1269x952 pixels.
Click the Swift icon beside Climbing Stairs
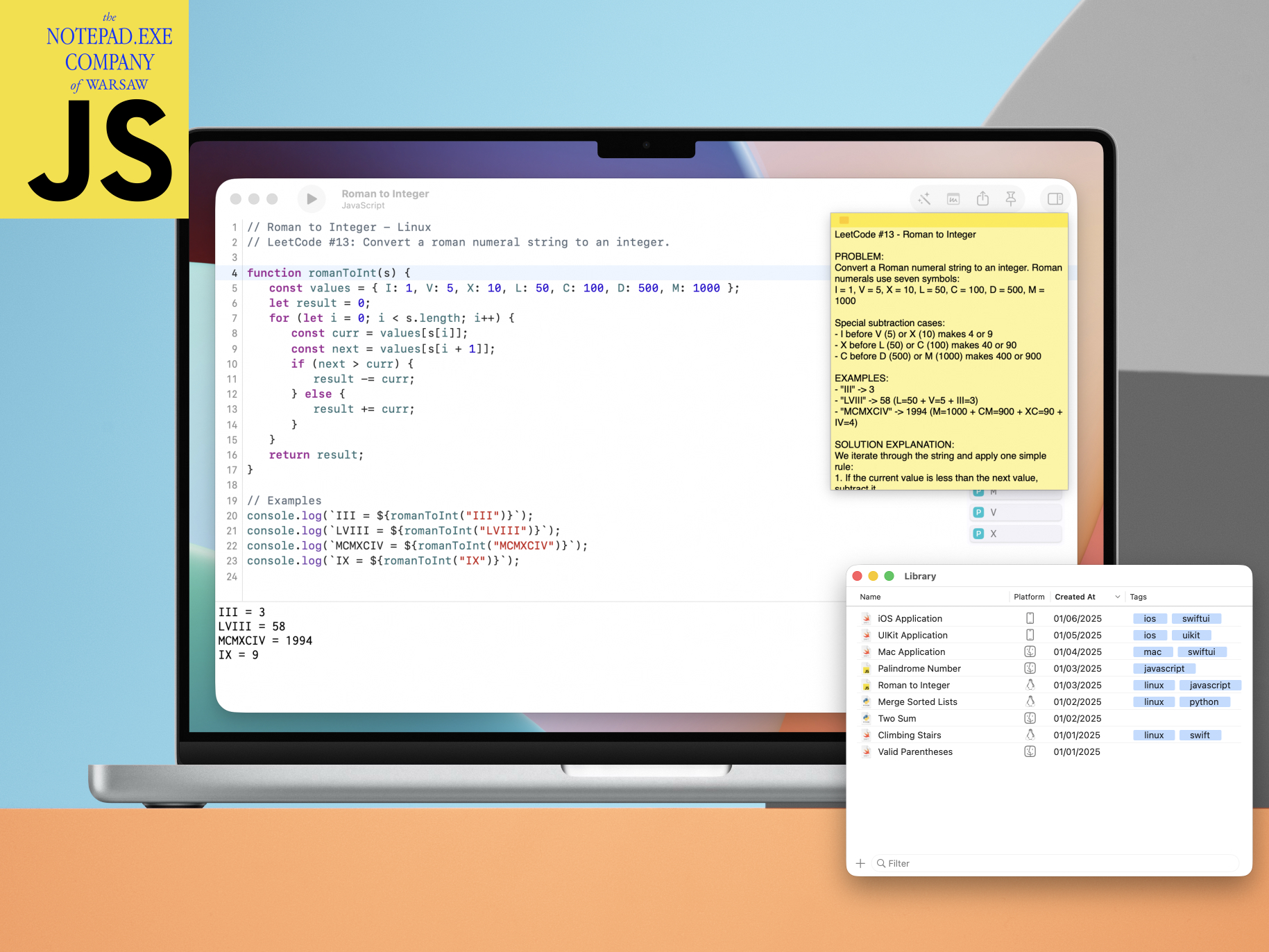click(x=867, y=735)
